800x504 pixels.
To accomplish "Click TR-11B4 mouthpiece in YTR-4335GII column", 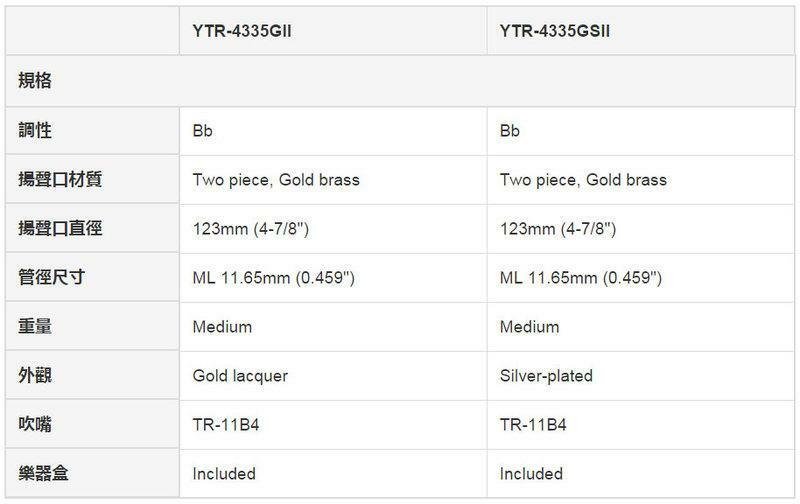I will tap(229, 425).
